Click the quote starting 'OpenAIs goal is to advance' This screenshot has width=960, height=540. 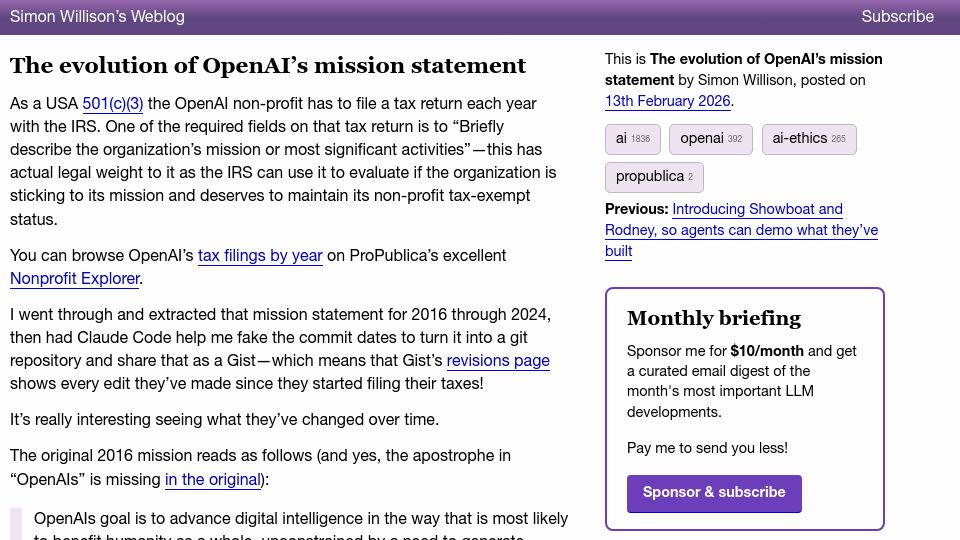[x=301, y=525]
